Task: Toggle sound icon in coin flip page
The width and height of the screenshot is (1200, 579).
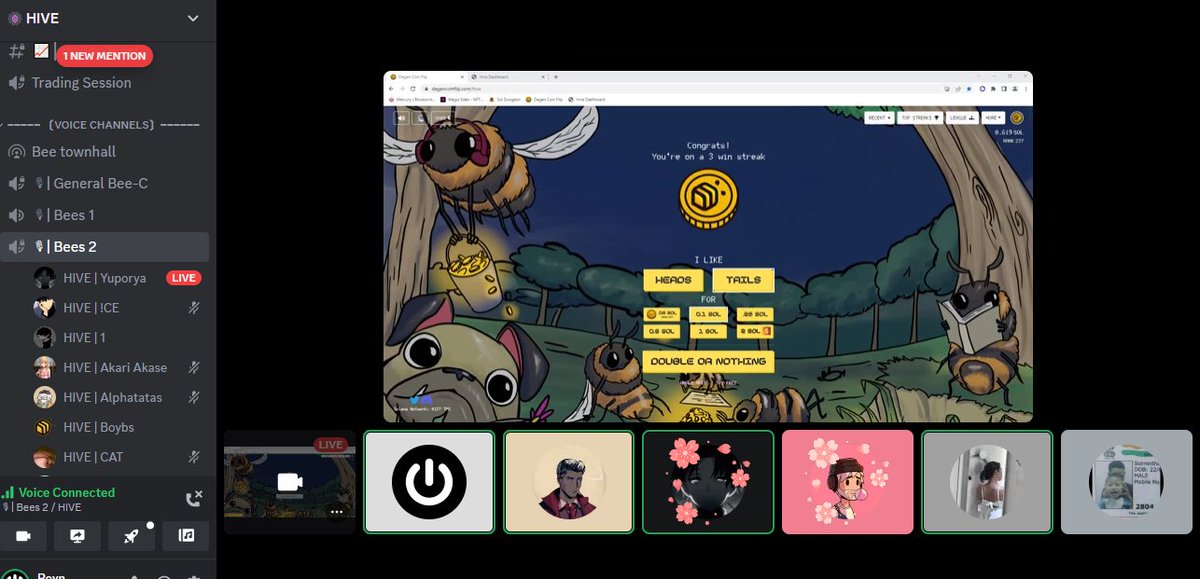Action: 401,117
